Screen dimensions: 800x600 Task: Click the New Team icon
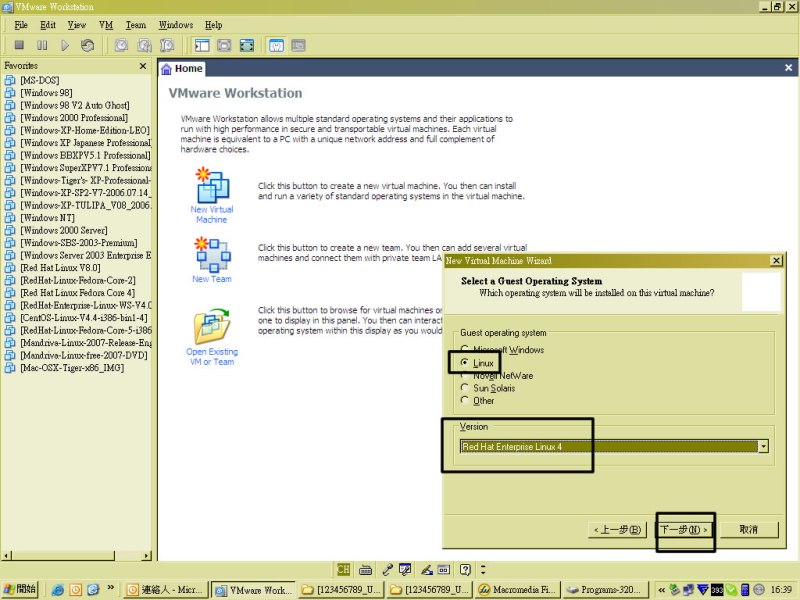click(213, 254)
